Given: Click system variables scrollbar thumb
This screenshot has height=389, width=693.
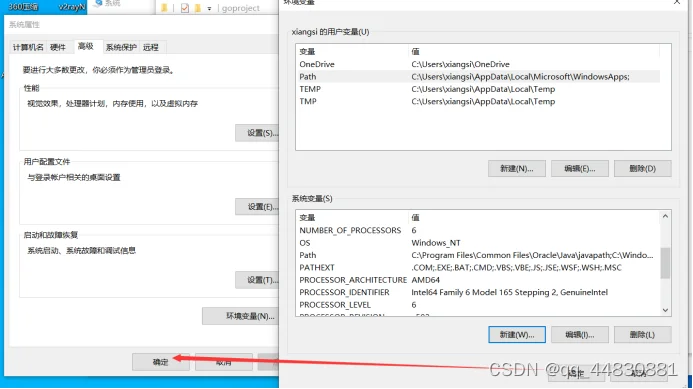Looking at the screenshot, I should (x=665, y=263).
